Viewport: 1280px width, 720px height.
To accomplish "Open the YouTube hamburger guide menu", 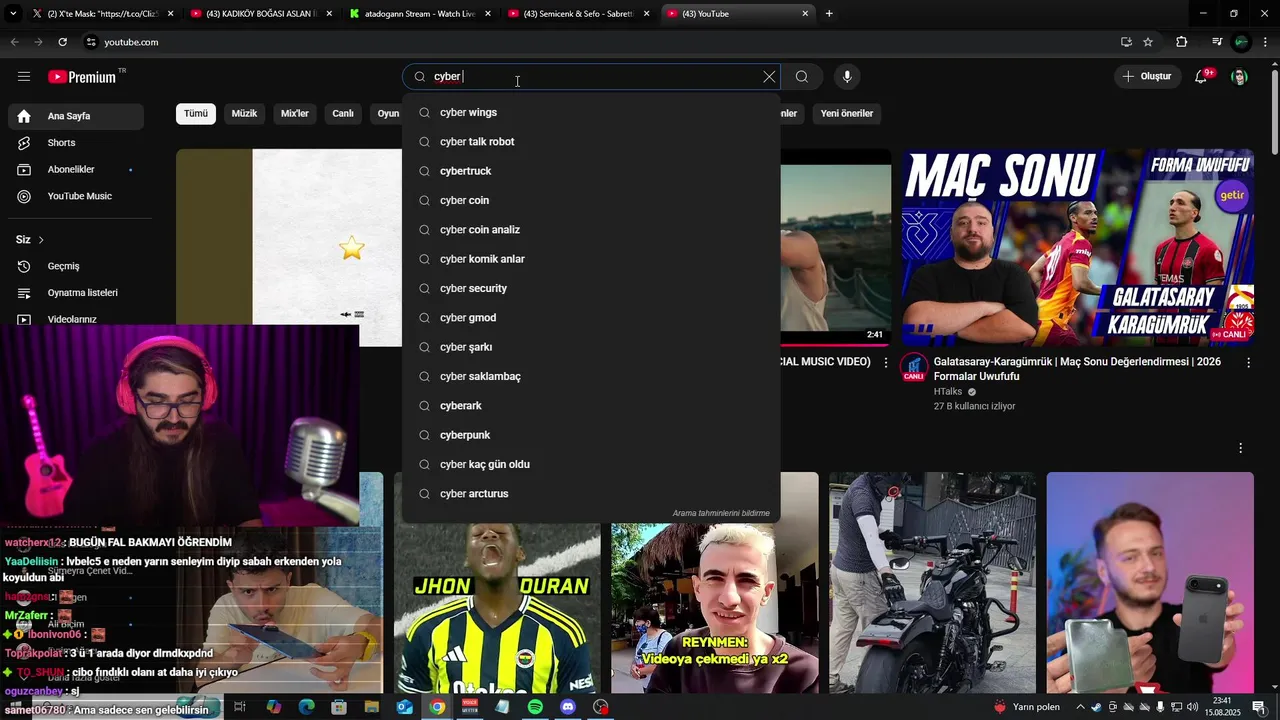I will [x=24, y=77].
